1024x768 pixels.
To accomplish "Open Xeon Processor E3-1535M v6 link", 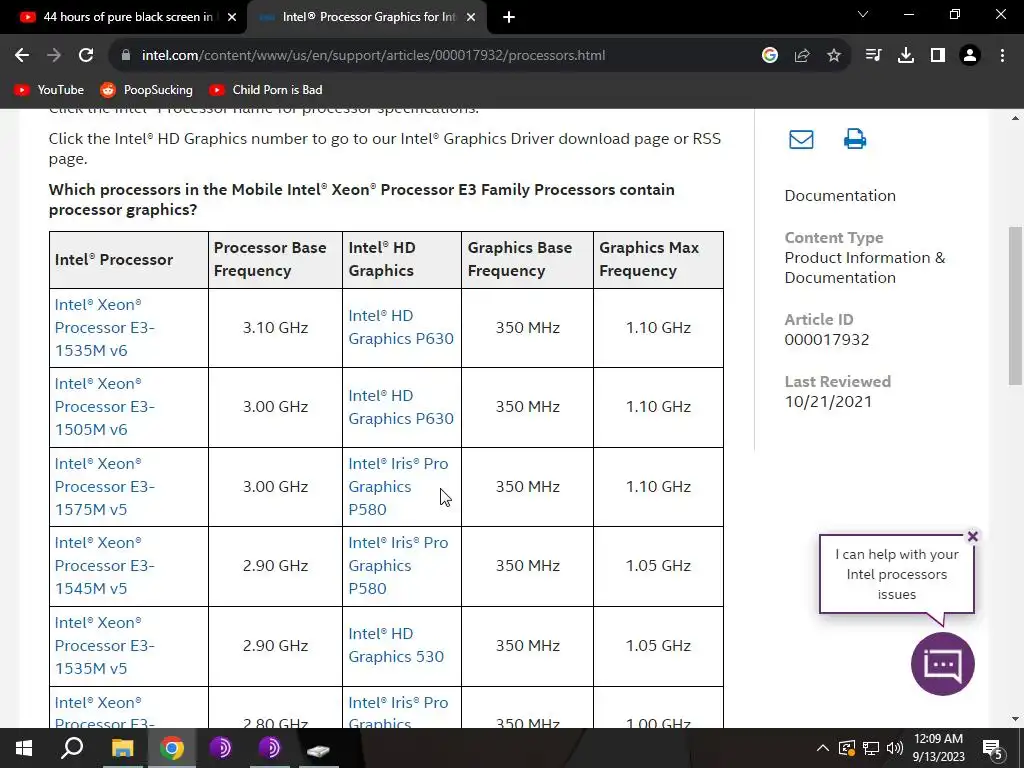I will 104,328.
